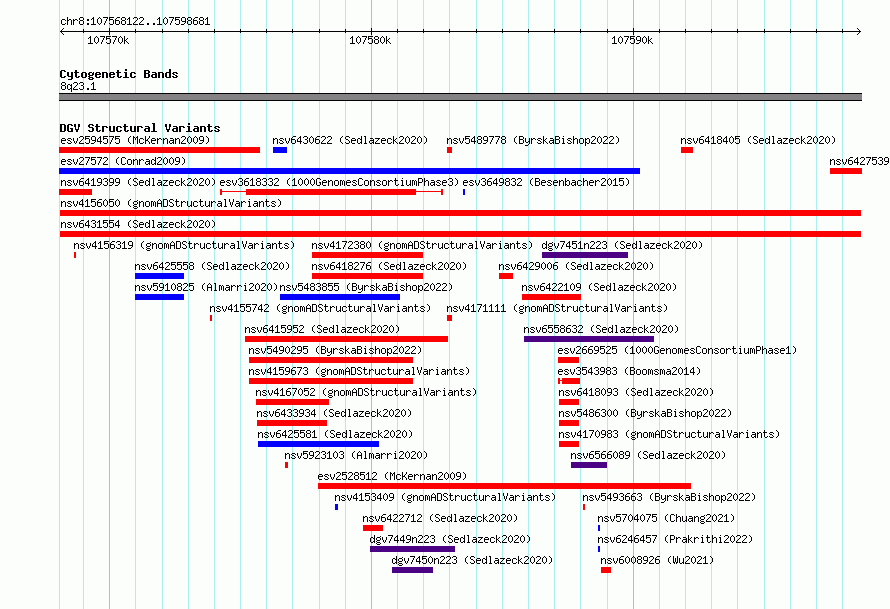Open dgv7449n223 (Sedlazeck2020) label
Viewport: 890px width, 609px height.
450,539
